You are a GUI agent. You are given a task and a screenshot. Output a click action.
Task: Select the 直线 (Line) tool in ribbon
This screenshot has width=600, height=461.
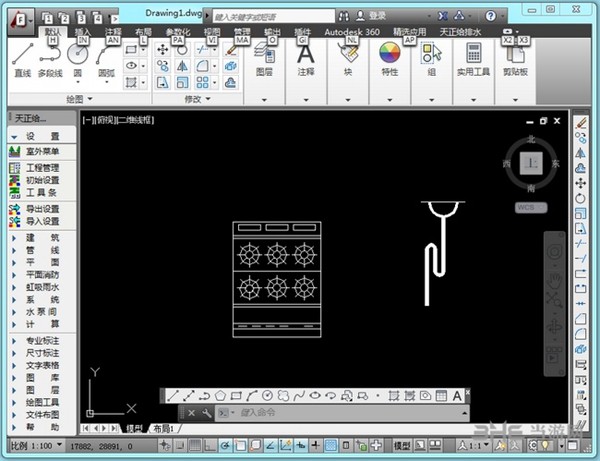[x=22, y=56]
